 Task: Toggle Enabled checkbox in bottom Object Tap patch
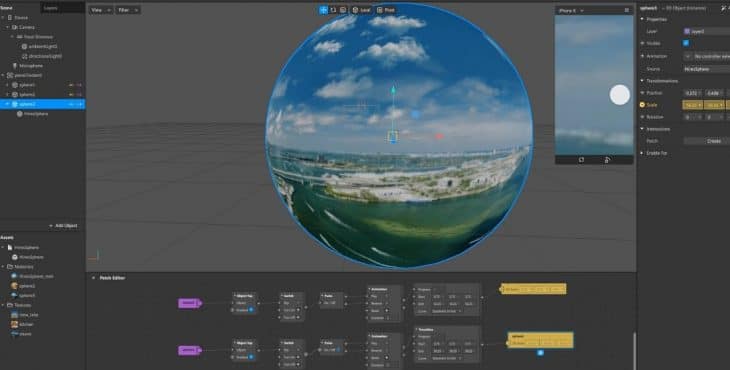click(x=251, y=357)
